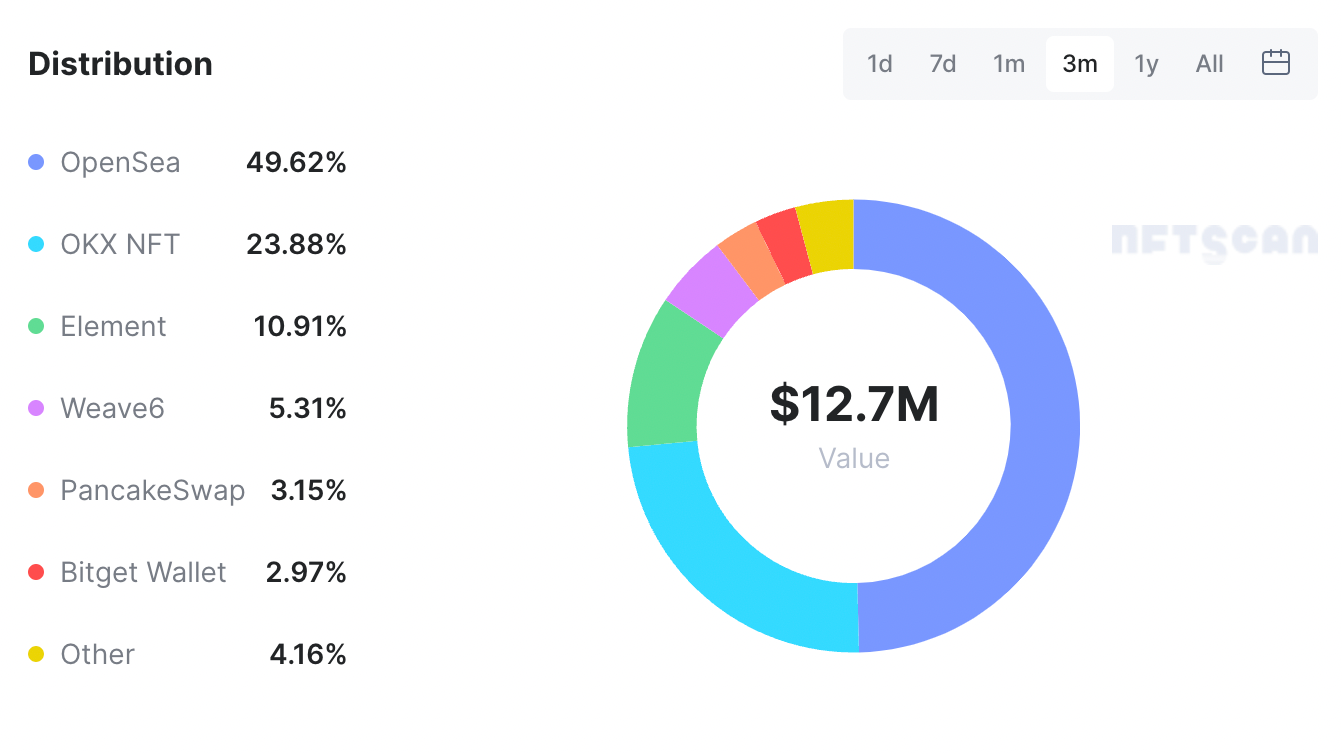This screenshot has width=1342, height=754.
Task: Click the orange PancakeSwap donut segment
Action: [752, 257]
